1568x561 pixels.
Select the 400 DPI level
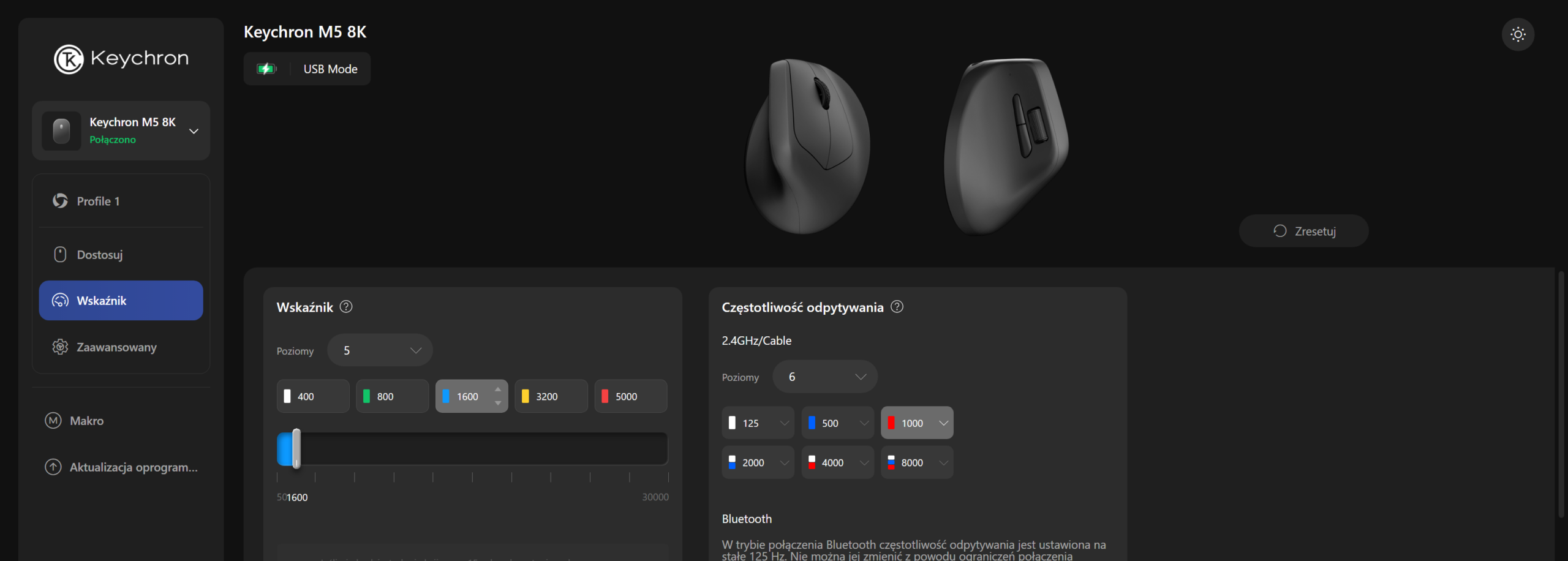[x=313, y=396]
